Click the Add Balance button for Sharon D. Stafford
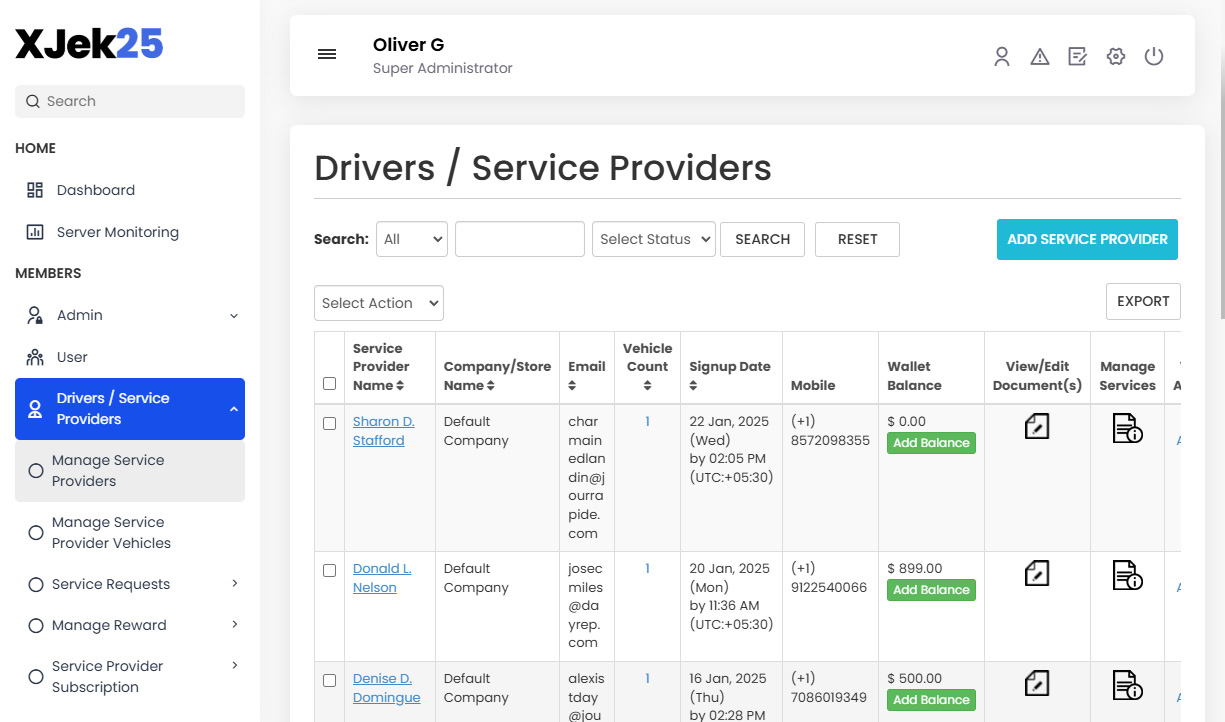This screenshot has width=1225, height=722. point(931,442)
